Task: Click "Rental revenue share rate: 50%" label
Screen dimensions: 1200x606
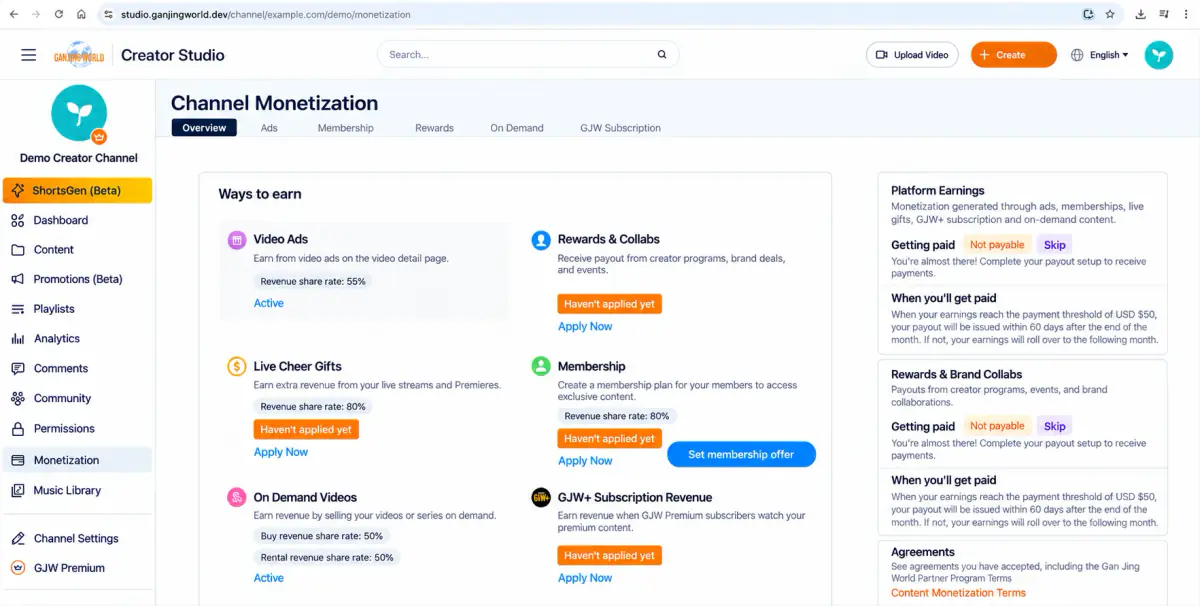Action: (327, 558)
